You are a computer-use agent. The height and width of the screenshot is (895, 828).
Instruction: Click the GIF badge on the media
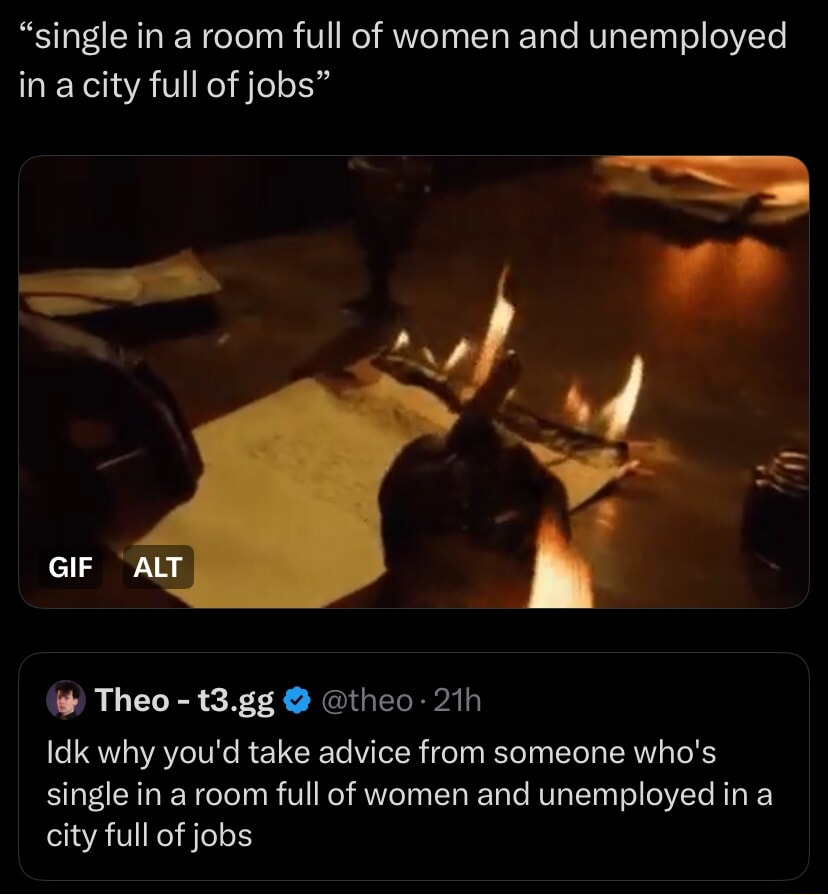coord(70,568)
